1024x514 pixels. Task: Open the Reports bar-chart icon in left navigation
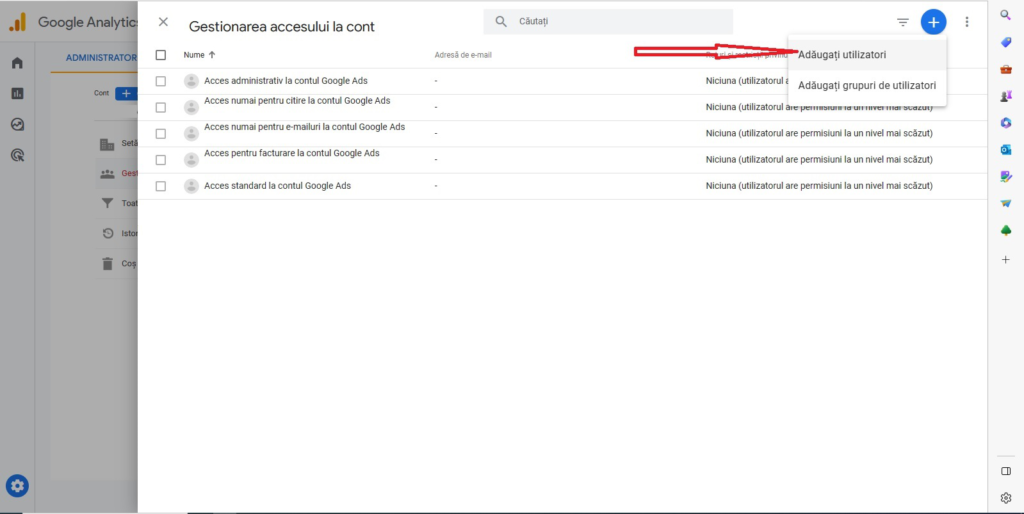tap(17, 93)
